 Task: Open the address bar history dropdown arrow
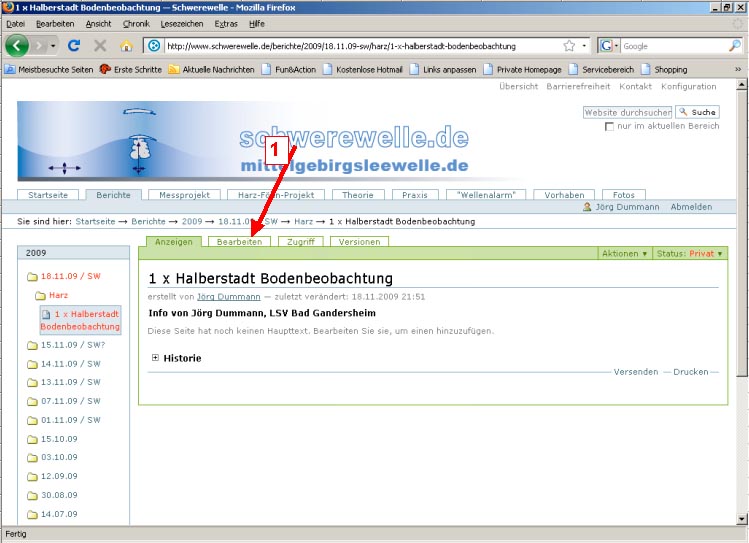583,46
